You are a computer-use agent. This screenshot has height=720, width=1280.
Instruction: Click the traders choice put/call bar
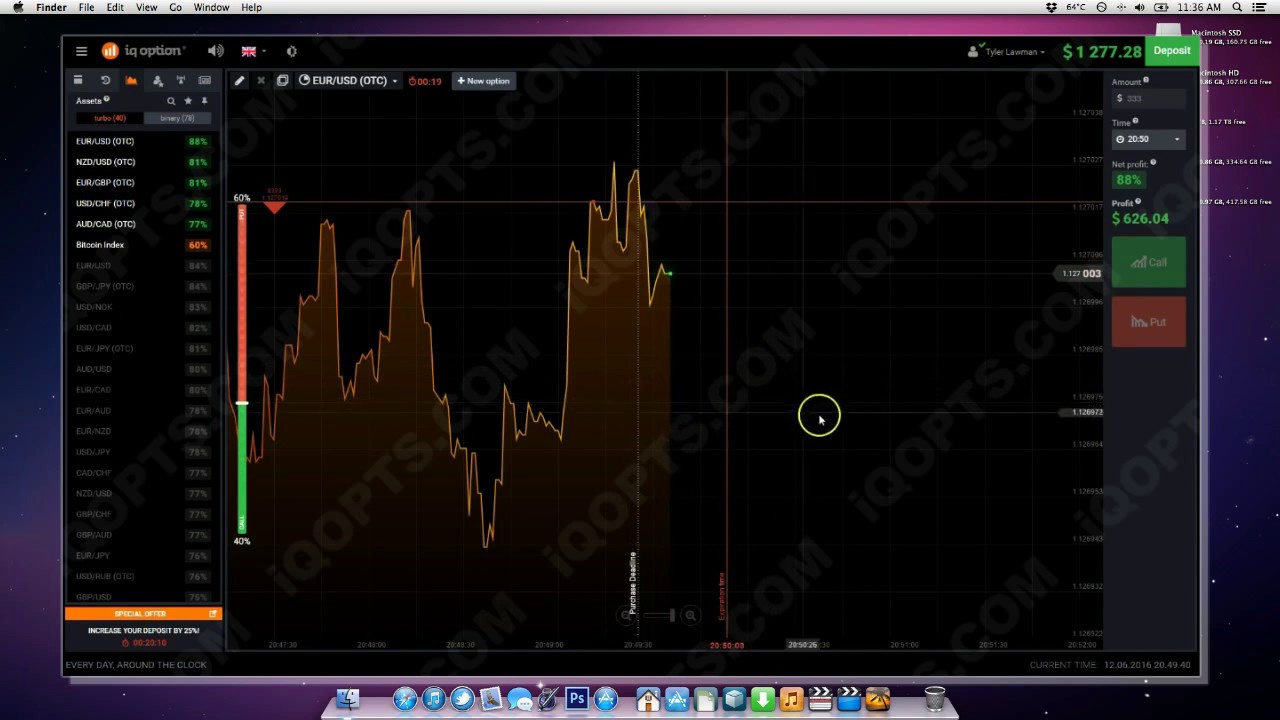tap(242, 368)
